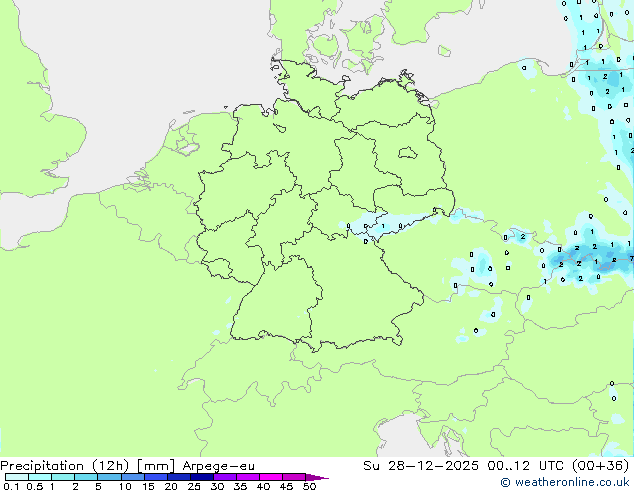Click the "00..12 UTC" time range
Screen dimensions: 634x490
click(526, 466)
